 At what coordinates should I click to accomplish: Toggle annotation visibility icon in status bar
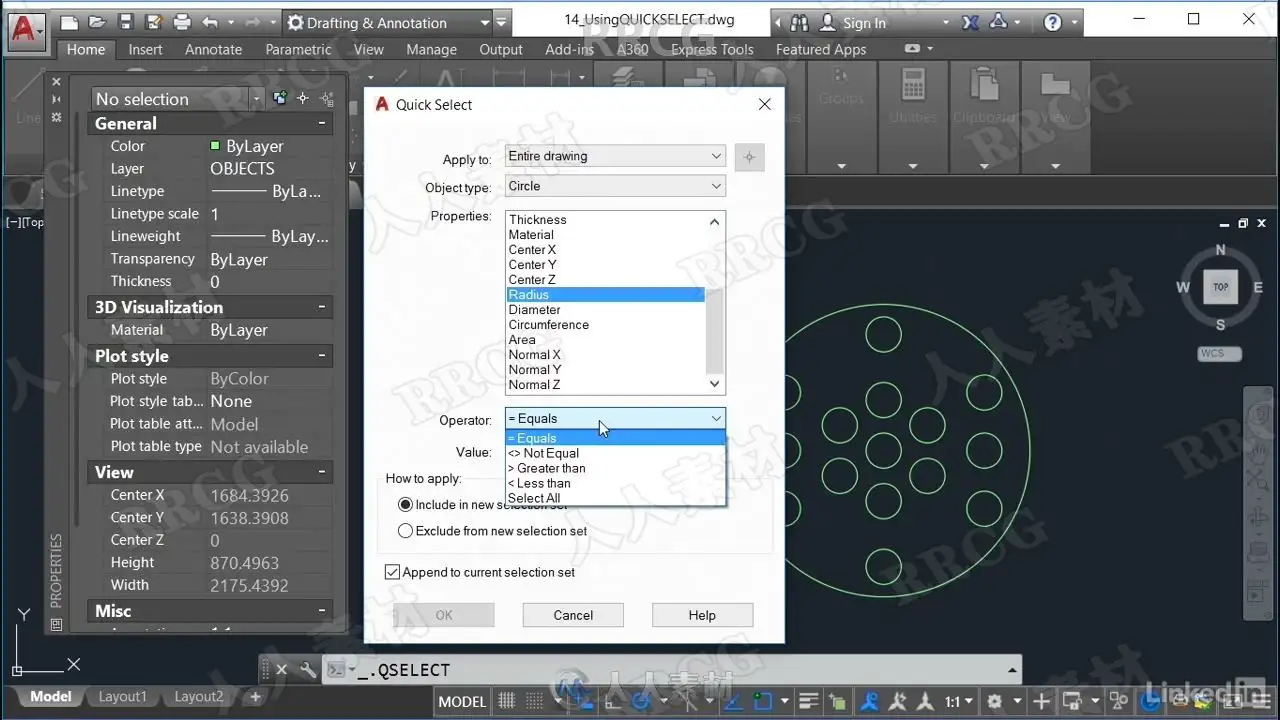[x=868, y=702]
